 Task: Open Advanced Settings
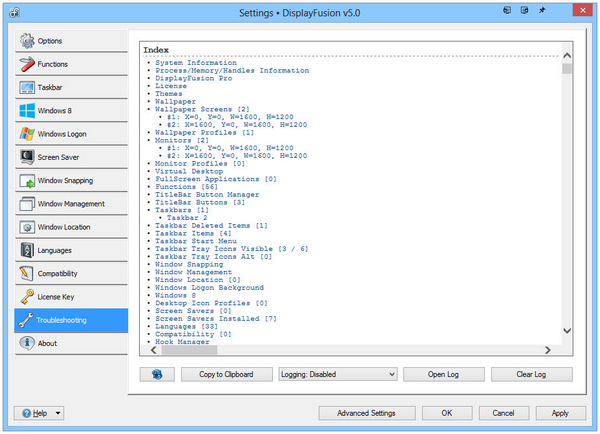point(367,413)
